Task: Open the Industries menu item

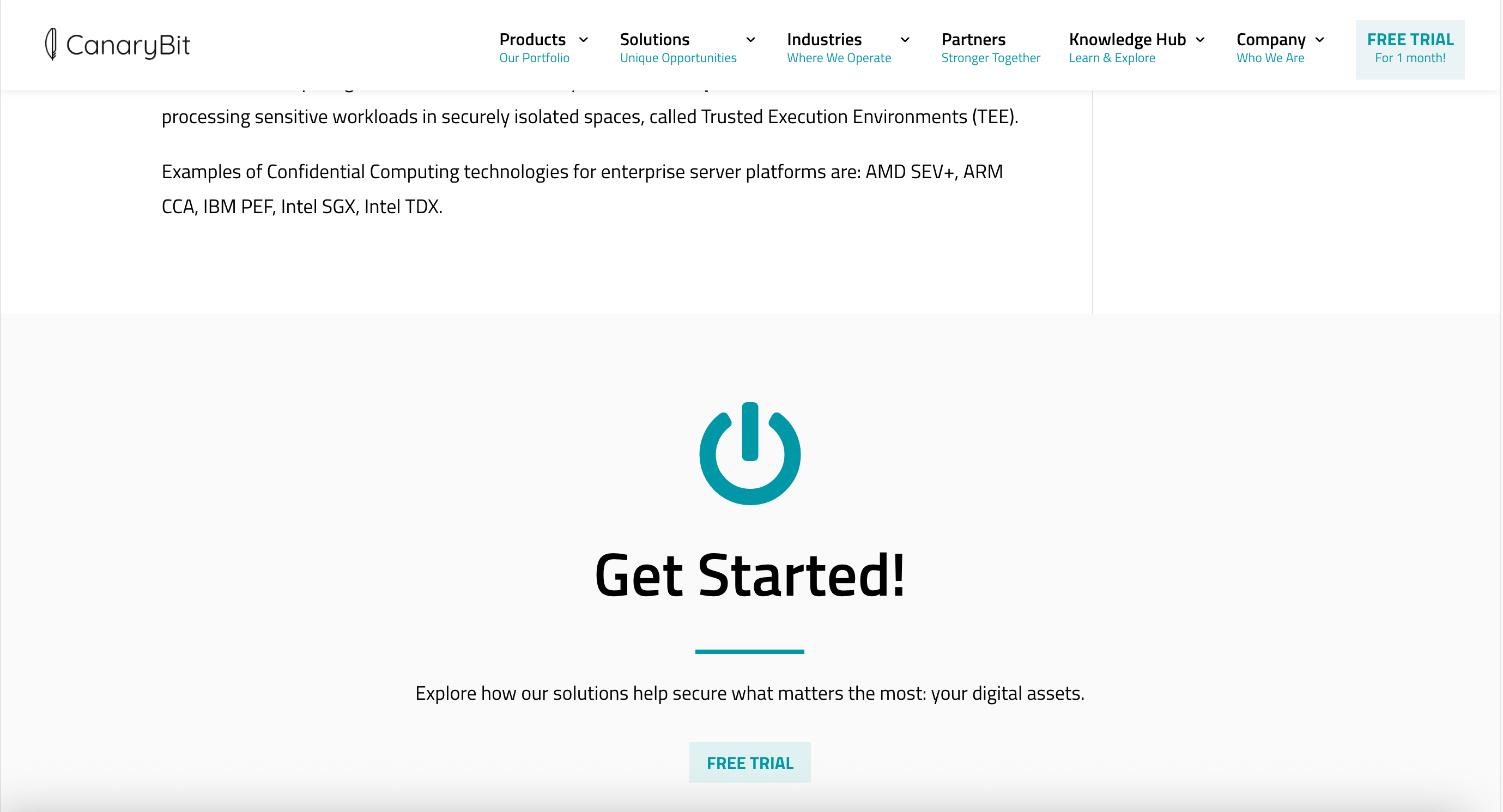Action: click(824, 40)
